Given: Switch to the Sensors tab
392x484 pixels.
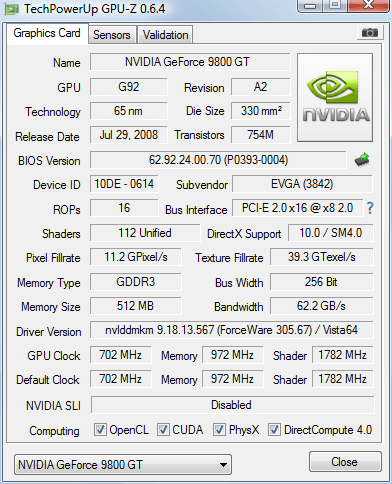Looking at the screenshot, I should (112, 35).
